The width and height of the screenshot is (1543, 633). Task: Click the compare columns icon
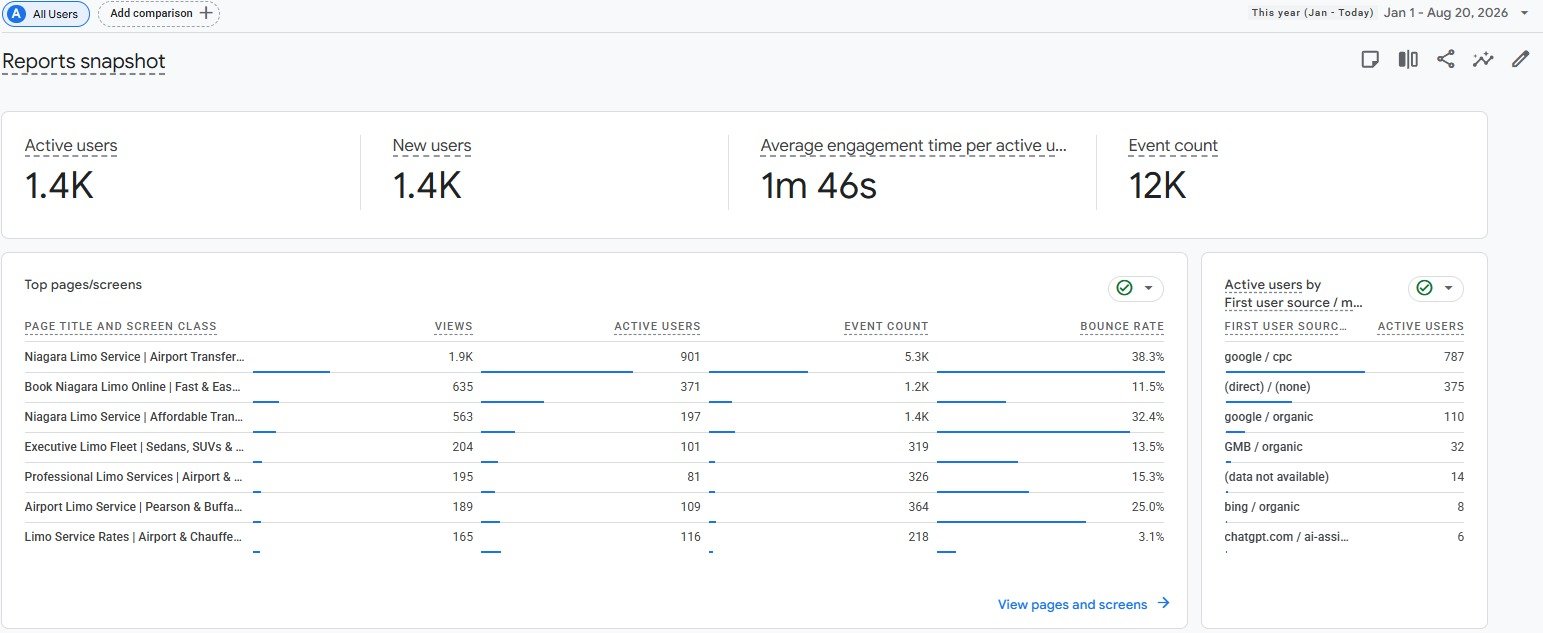pos(1408,60)
